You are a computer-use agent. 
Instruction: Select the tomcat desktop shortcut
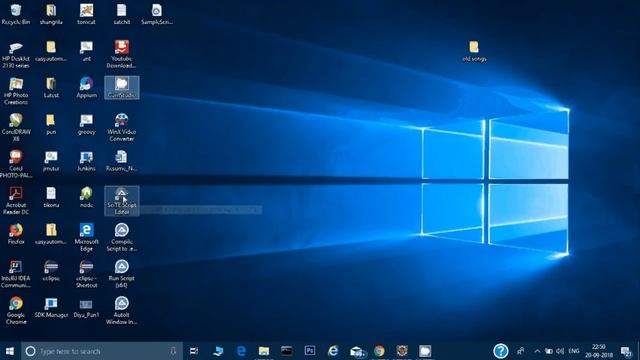point(86,15)
